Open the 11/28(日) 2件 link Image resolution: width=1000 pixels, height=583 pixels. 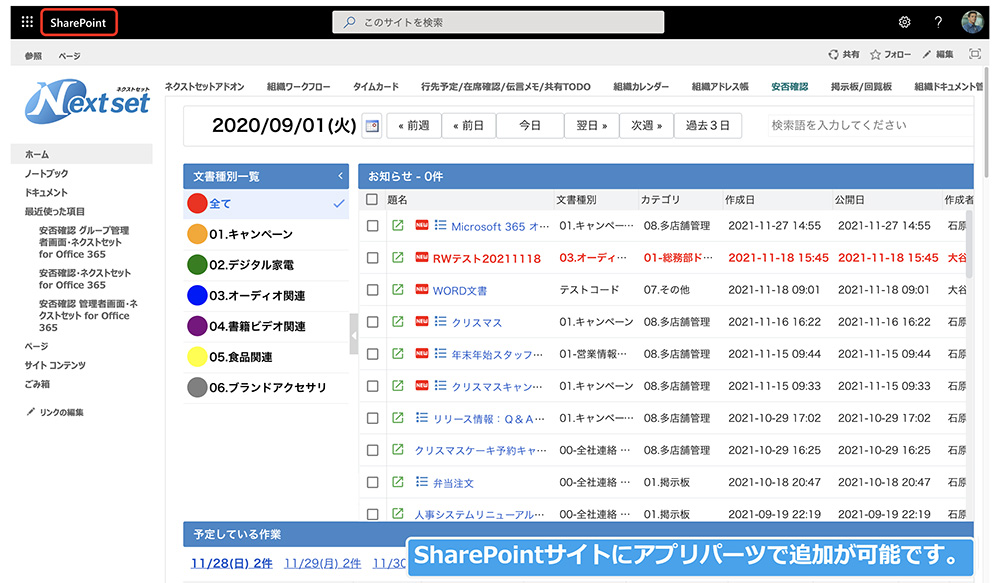coord(232,563)
